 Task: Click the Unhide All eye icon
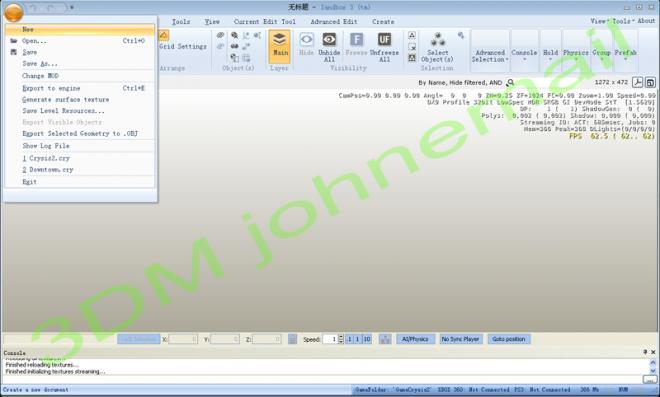click(x=329, y=40)
